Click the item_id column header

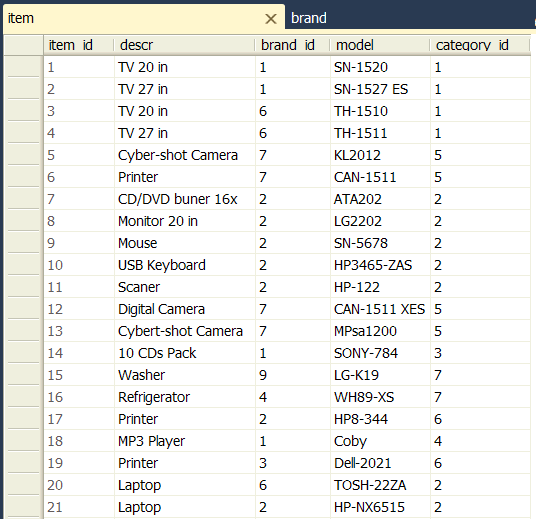coord(79,45)
